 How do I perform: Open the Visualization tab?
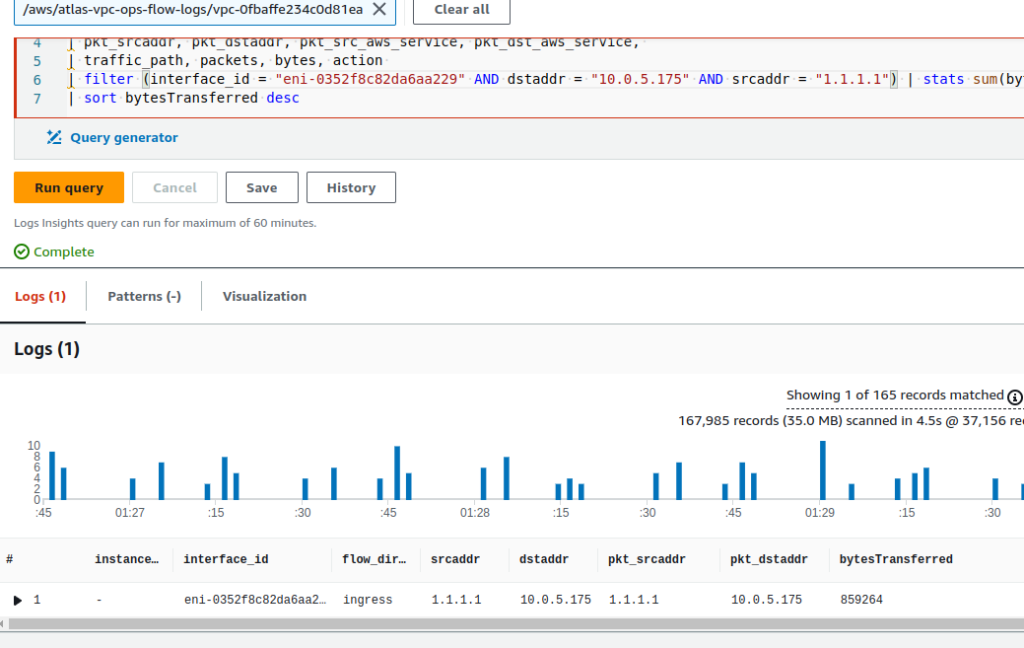tap(264, 296)
